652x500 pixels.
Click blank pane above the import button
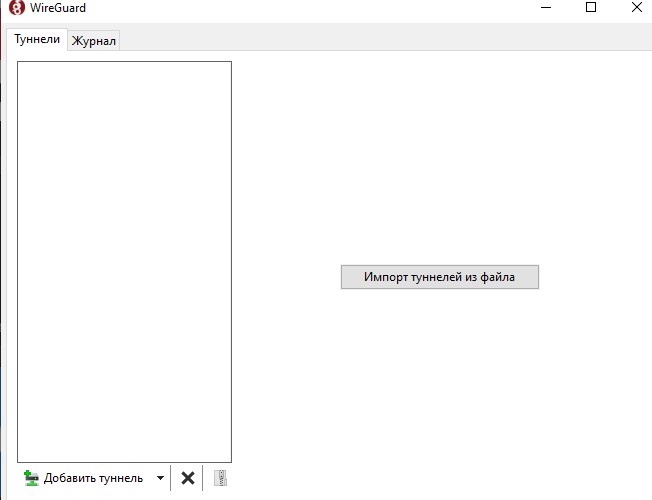[x=440, y=160]
